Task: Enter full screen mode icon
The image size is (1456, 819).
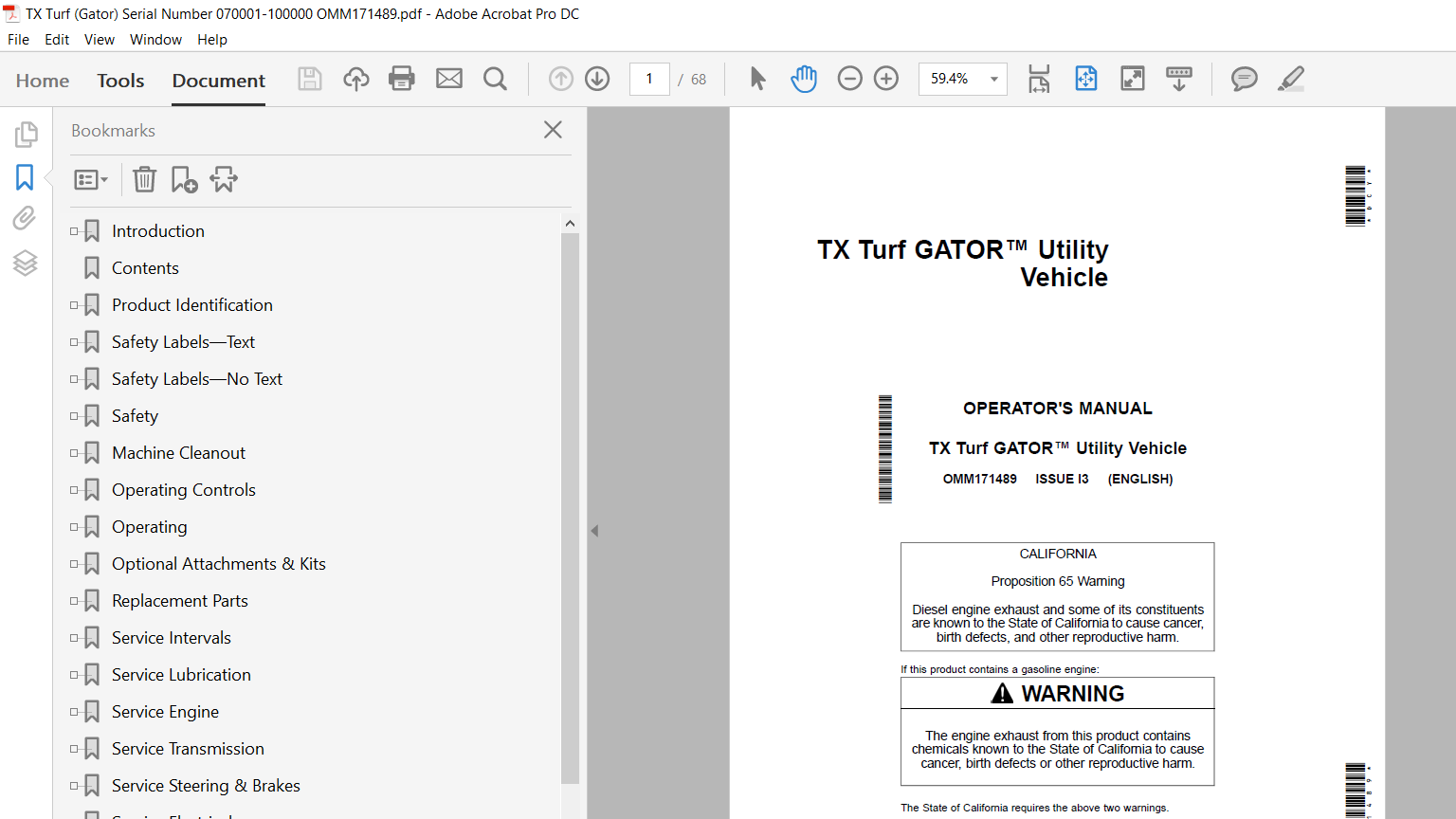Action: 1133,79
